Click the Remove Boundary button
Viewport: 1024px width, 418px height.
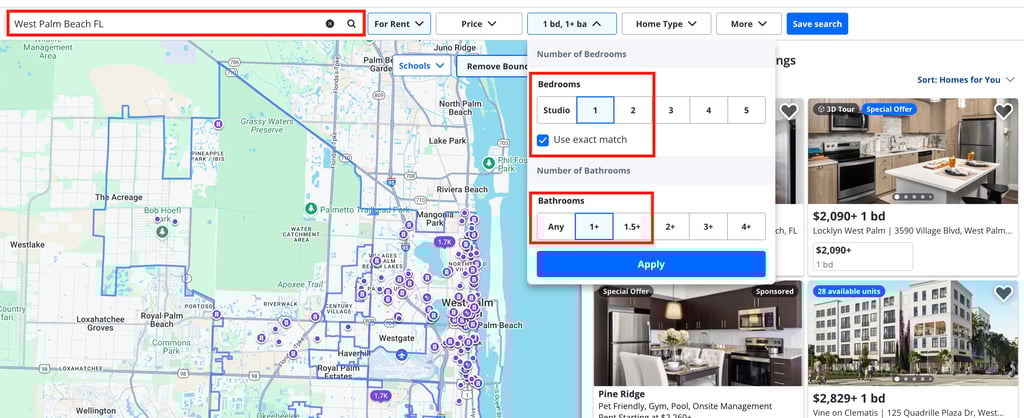494,66
